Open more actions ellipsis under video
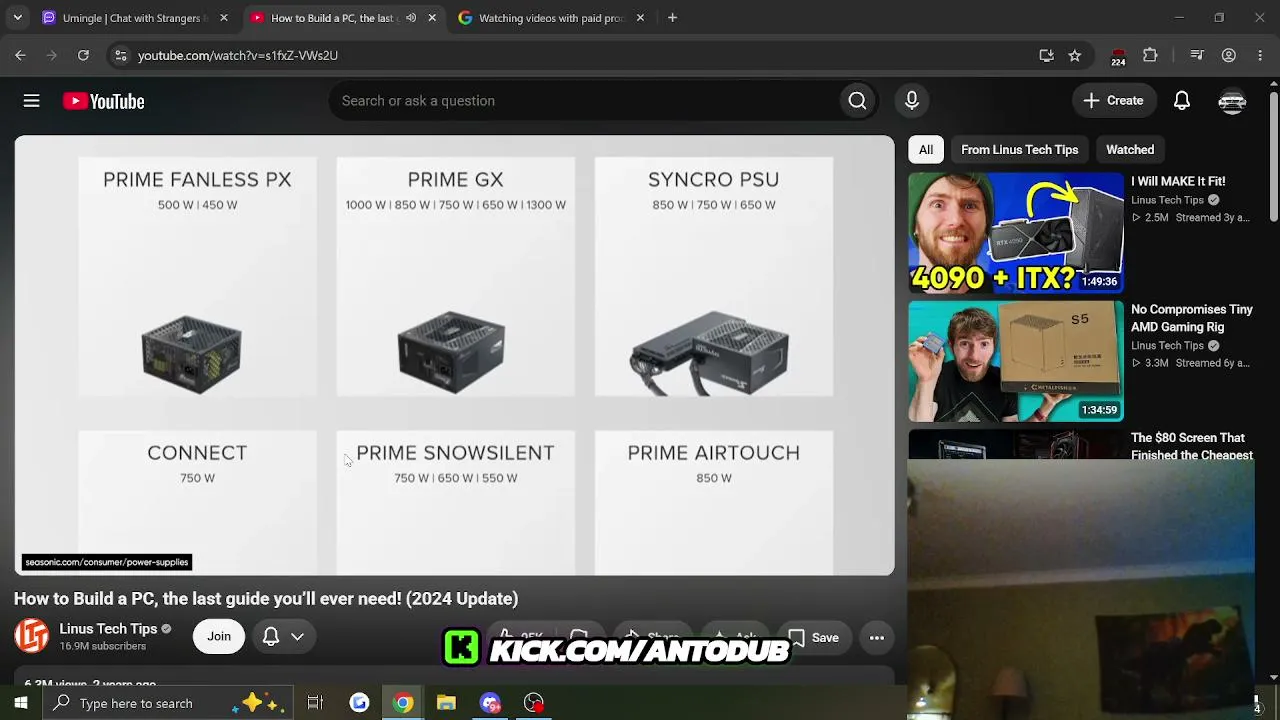This screenshot has height=720, width=1280. click(877, 637)
